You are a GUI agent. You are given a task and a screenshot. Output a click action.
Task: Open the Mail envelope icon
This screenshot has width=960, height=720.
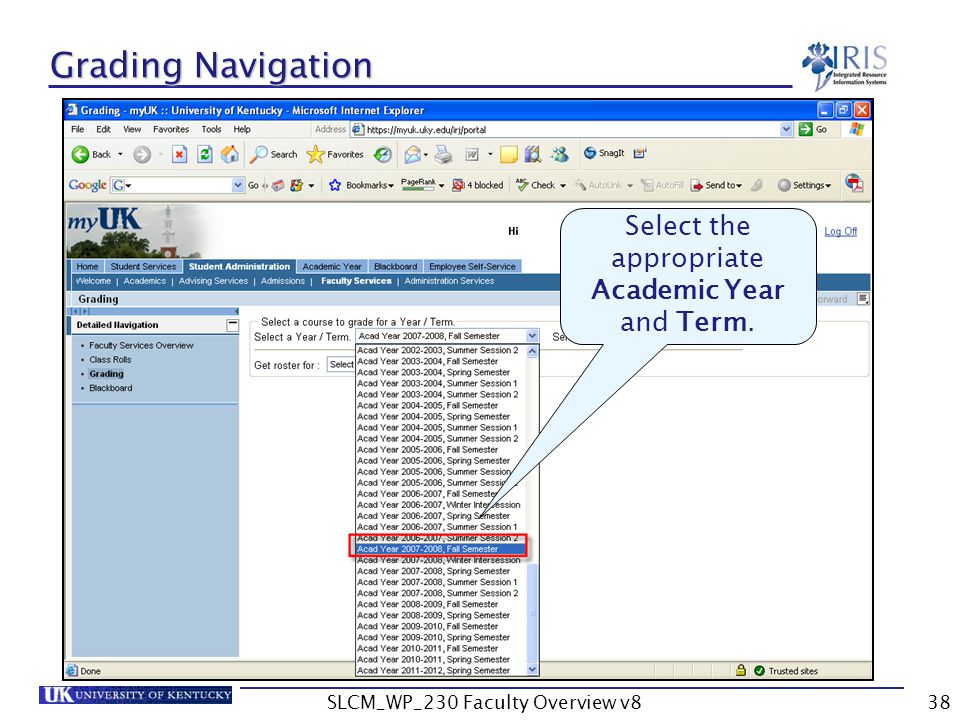pos(413,154)
